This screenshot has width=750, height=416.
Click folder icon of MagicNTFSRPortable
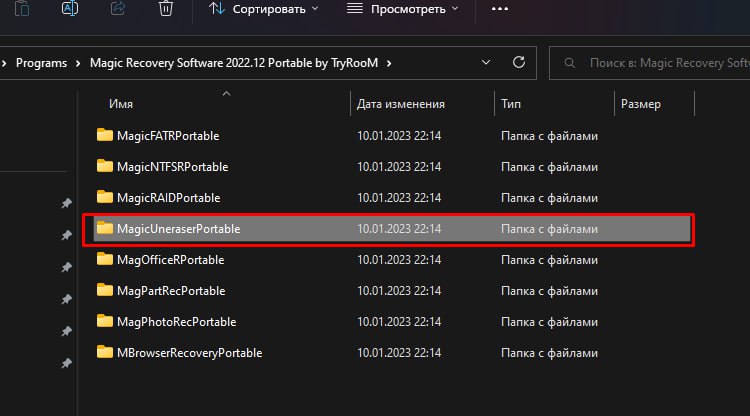point(105,166)
